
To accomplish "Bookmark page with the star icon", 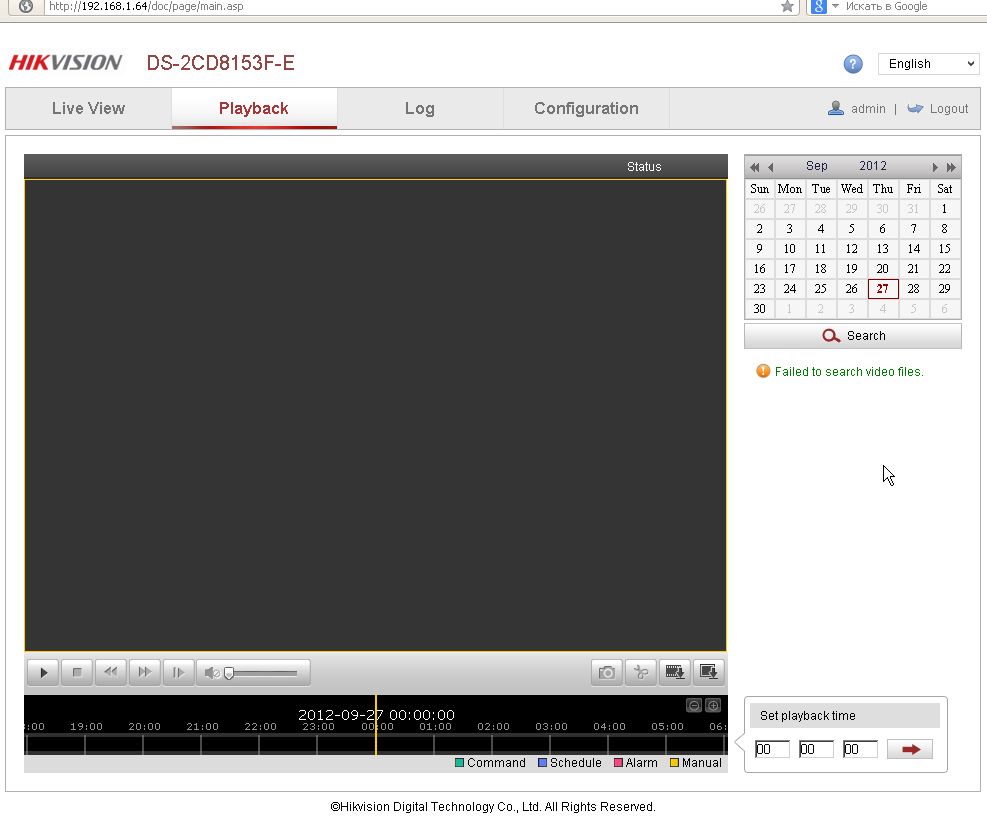I will click(x=787, y=6).
